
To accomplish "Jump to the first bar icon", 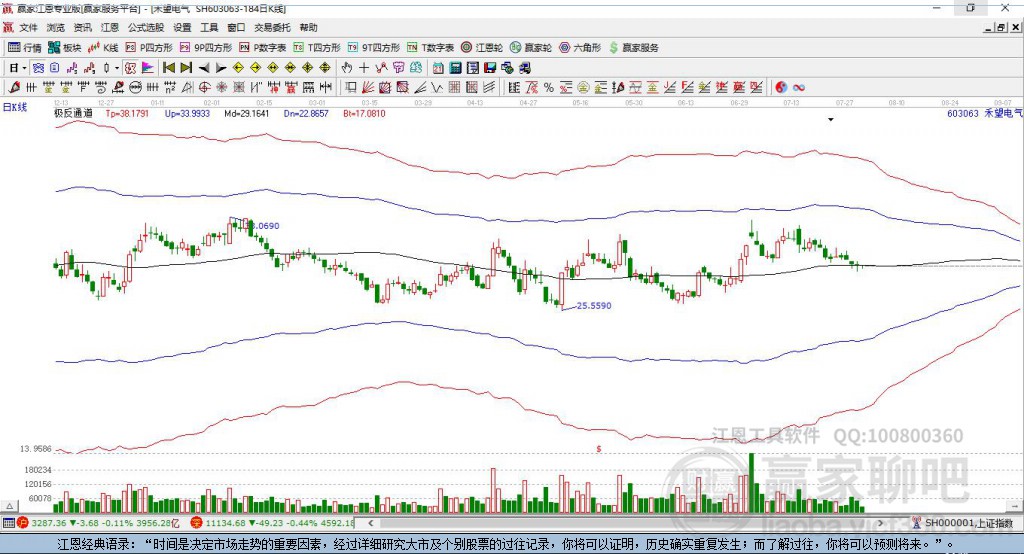I will [168, 68].
